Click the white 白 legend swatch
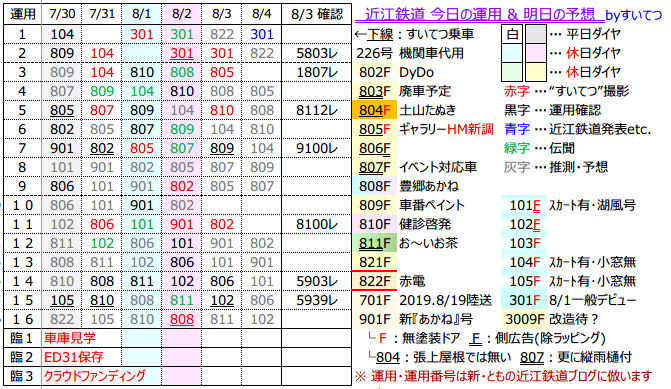This screenshot has height=389, width=671. 512,34
